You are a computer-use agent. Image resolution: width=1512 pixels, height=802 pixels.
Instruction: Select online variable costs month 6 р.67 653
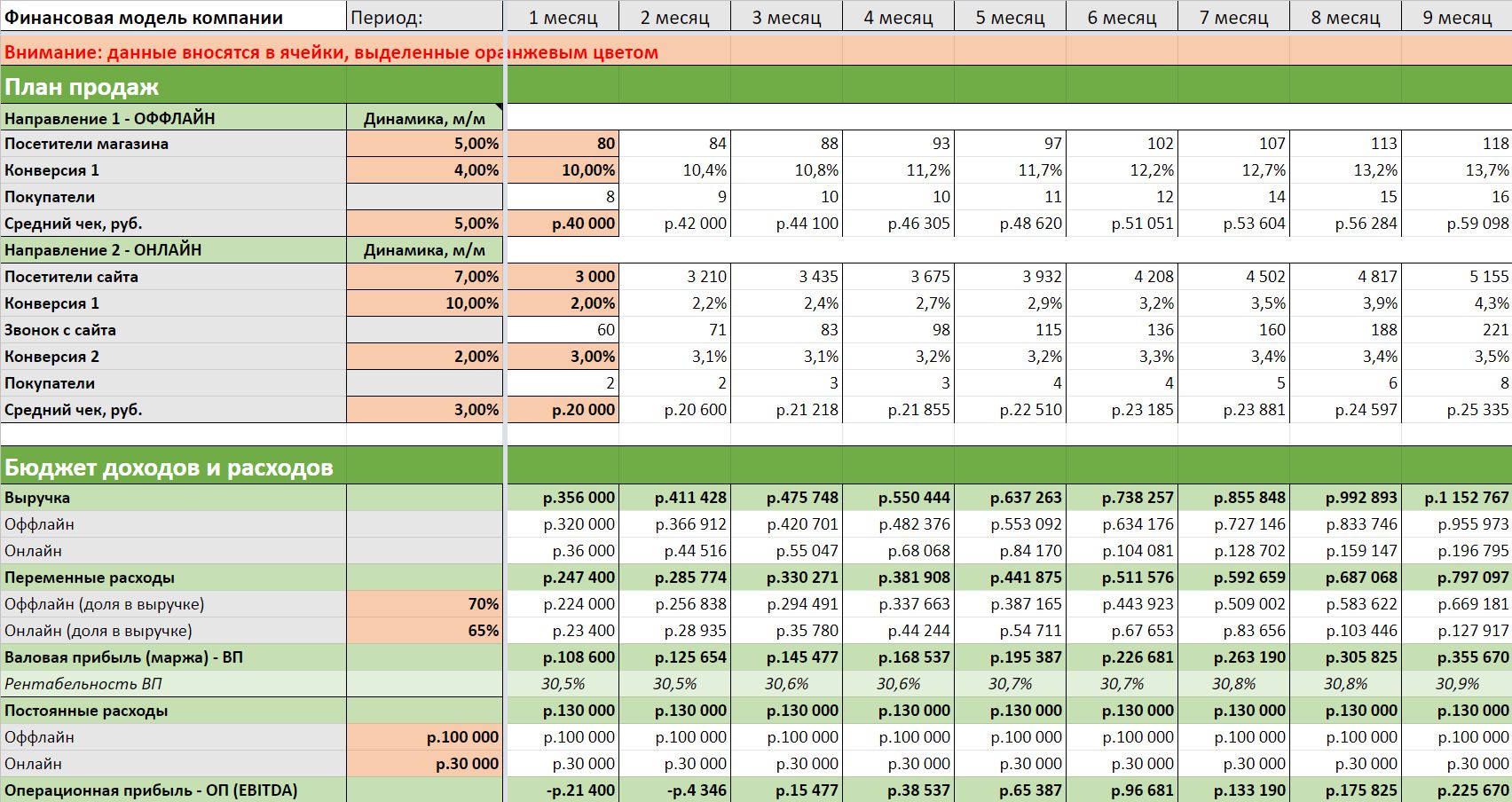coord(1122,631)
